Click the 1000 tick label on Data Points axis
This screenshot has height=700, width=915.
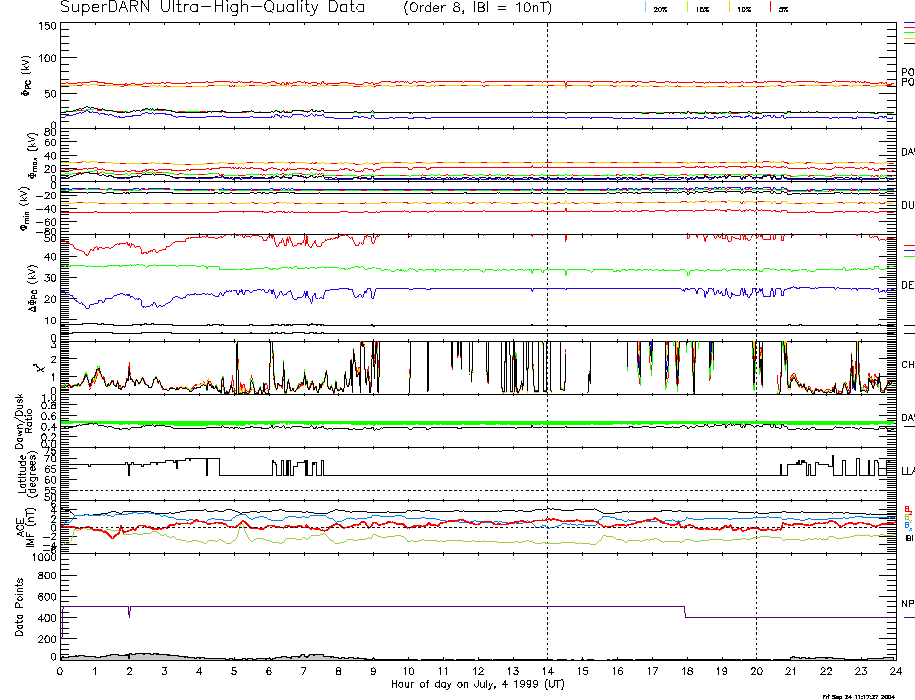[x=42, y=559]
